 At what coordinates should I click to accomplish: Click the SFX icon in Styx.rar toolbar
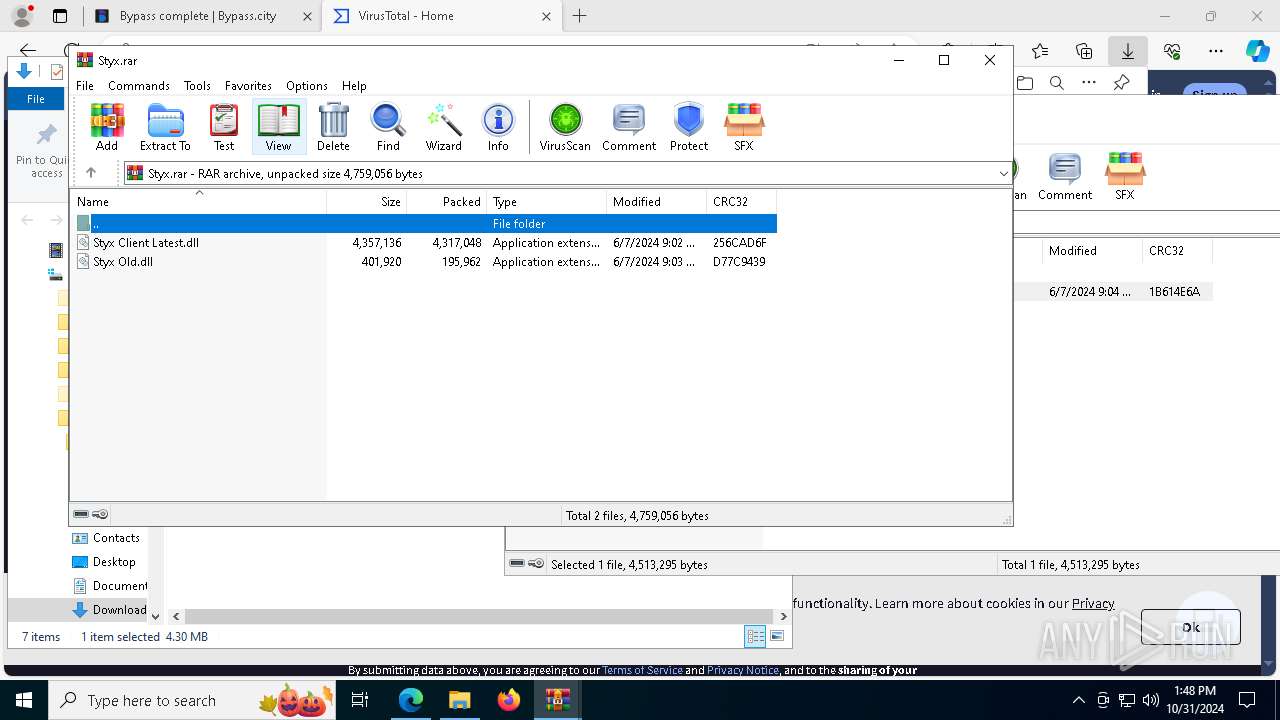click(x=743, y=127)
